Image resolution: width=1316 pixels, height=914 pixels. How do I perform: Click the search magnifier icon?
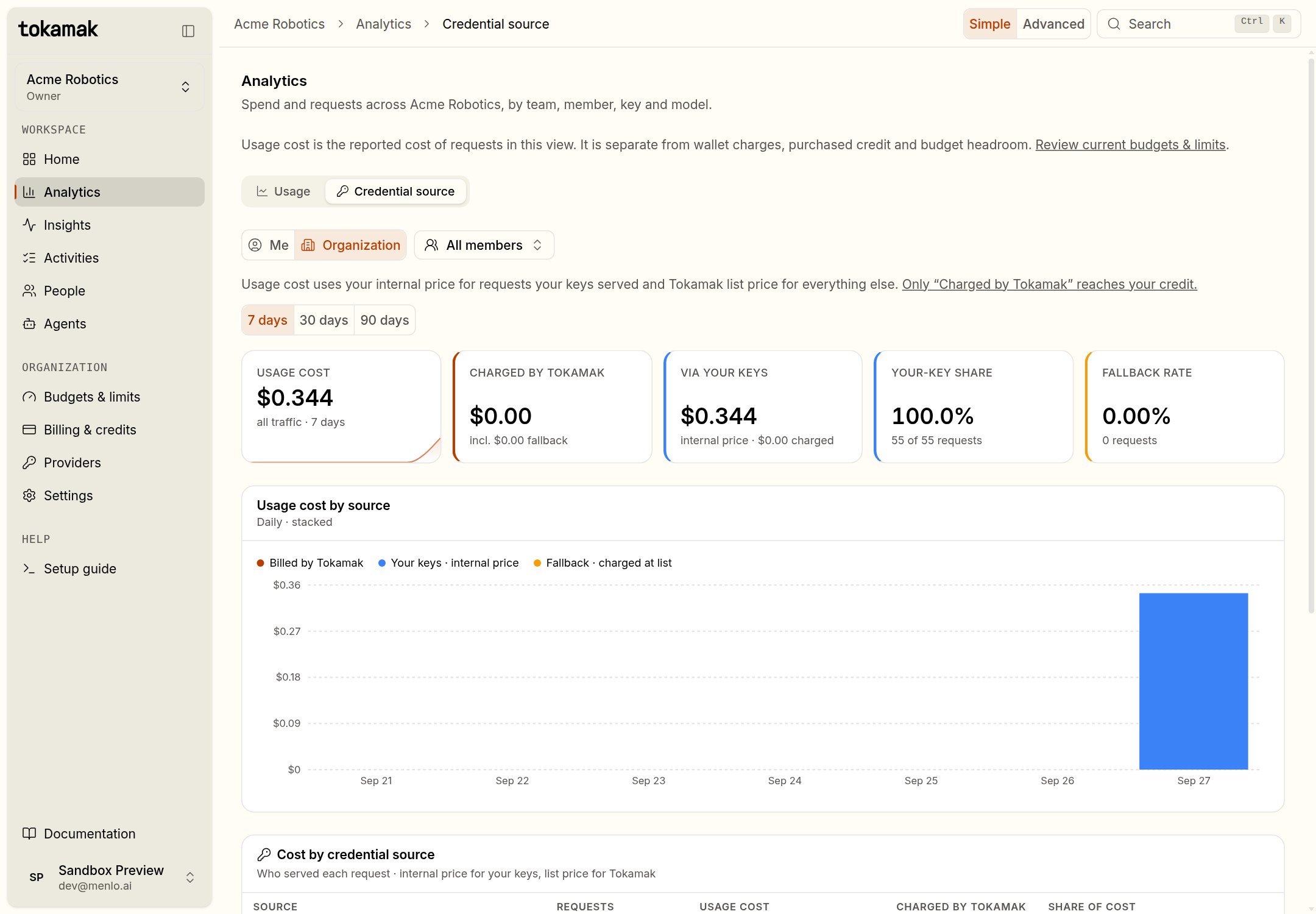click(x=1114, y=24)
